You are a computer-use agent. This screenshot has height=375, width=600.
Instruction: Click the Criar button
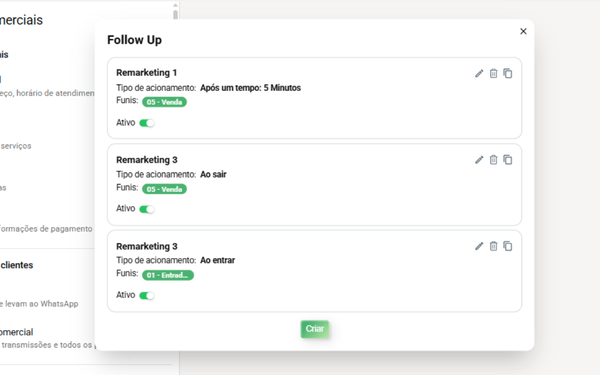(315, 329)
